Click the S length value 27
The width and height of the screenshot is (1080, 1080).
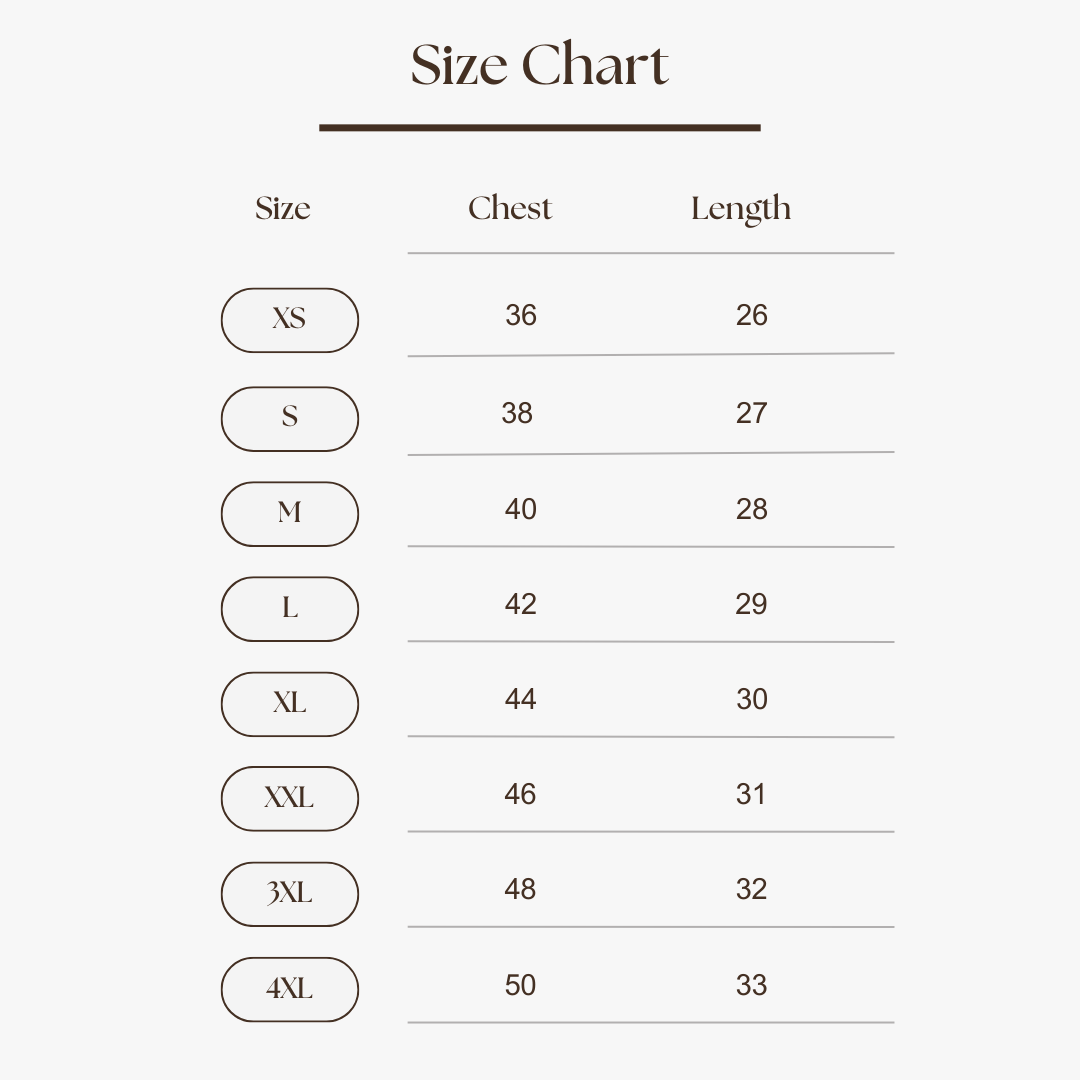tap(751, 414)
